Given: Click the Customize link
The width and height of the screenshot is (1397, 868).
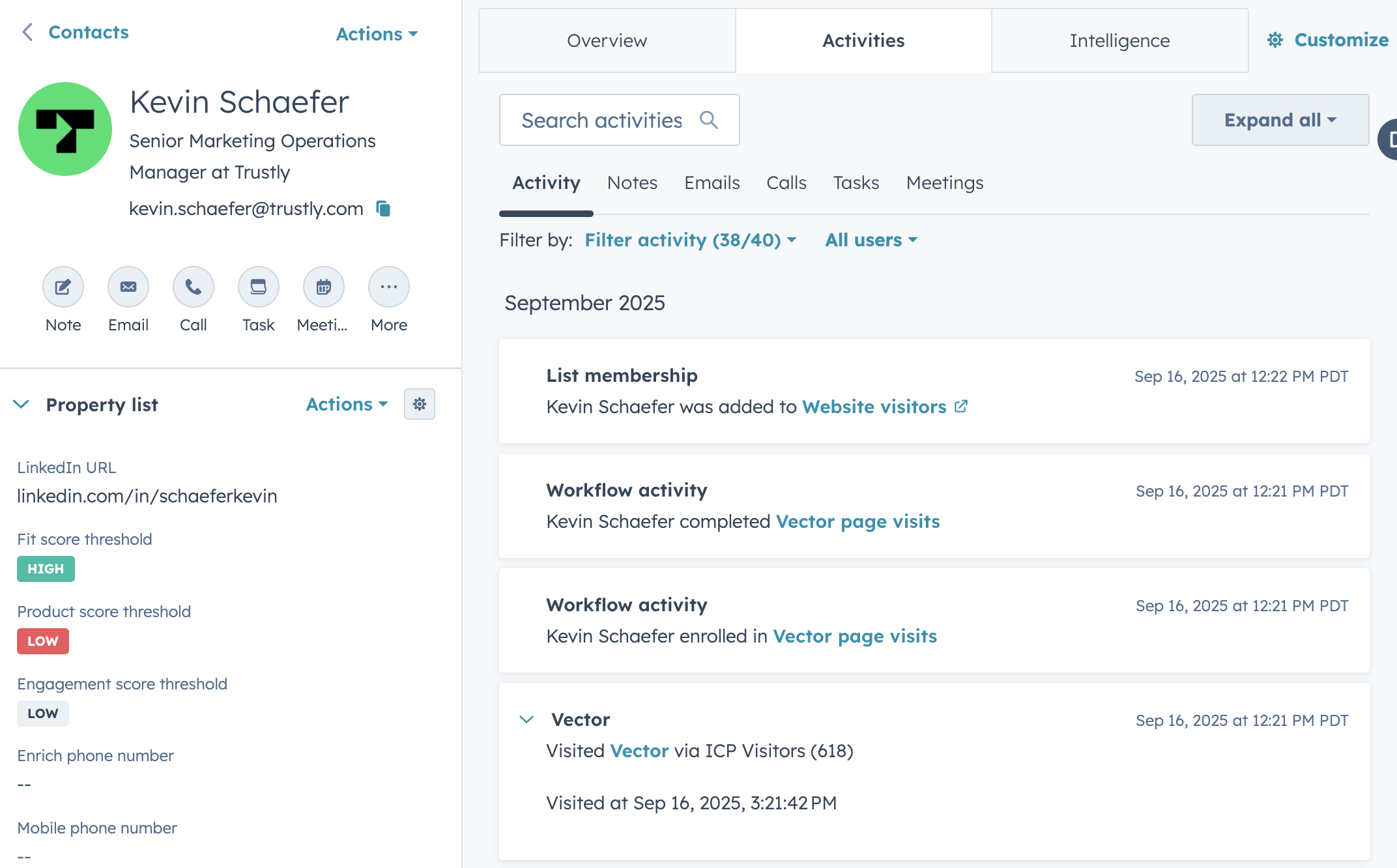Looking at the screenshot, I should (1327, 40).
